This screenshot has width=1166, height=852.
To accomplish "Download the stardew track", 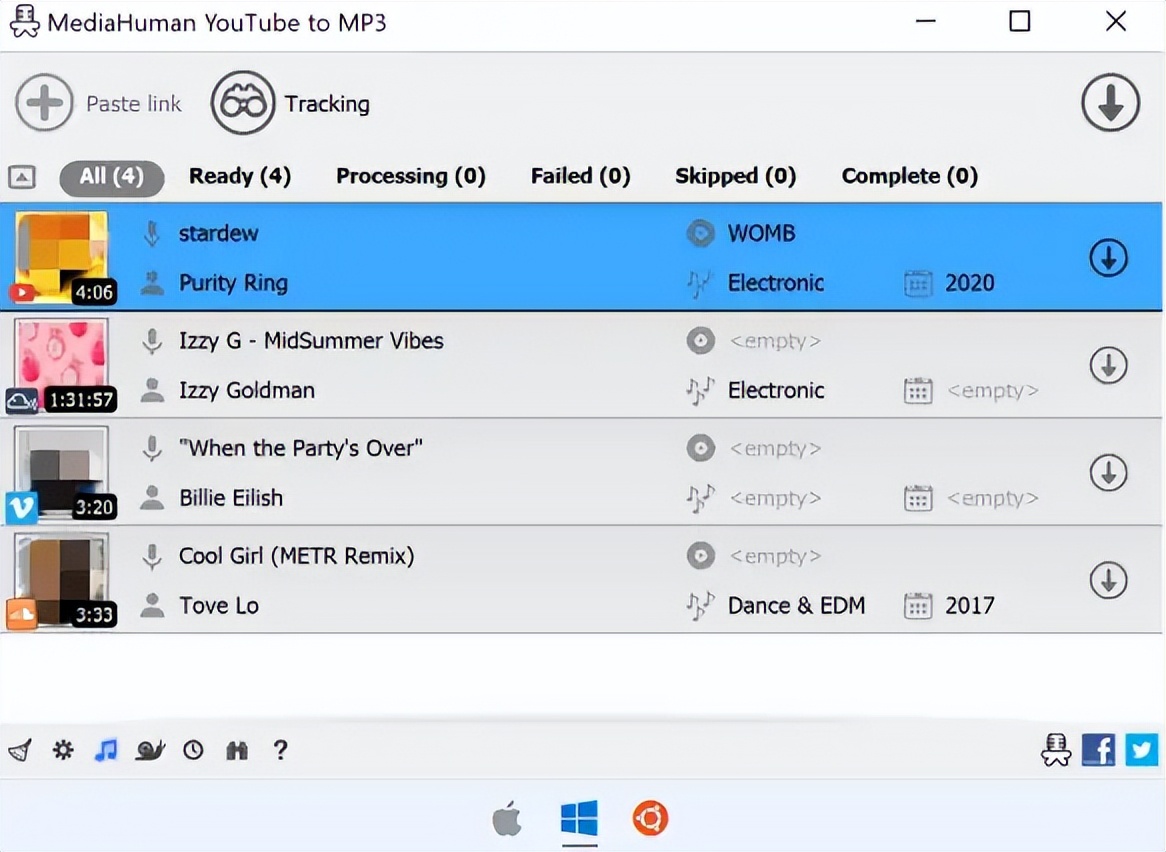I will point(1108,258).
